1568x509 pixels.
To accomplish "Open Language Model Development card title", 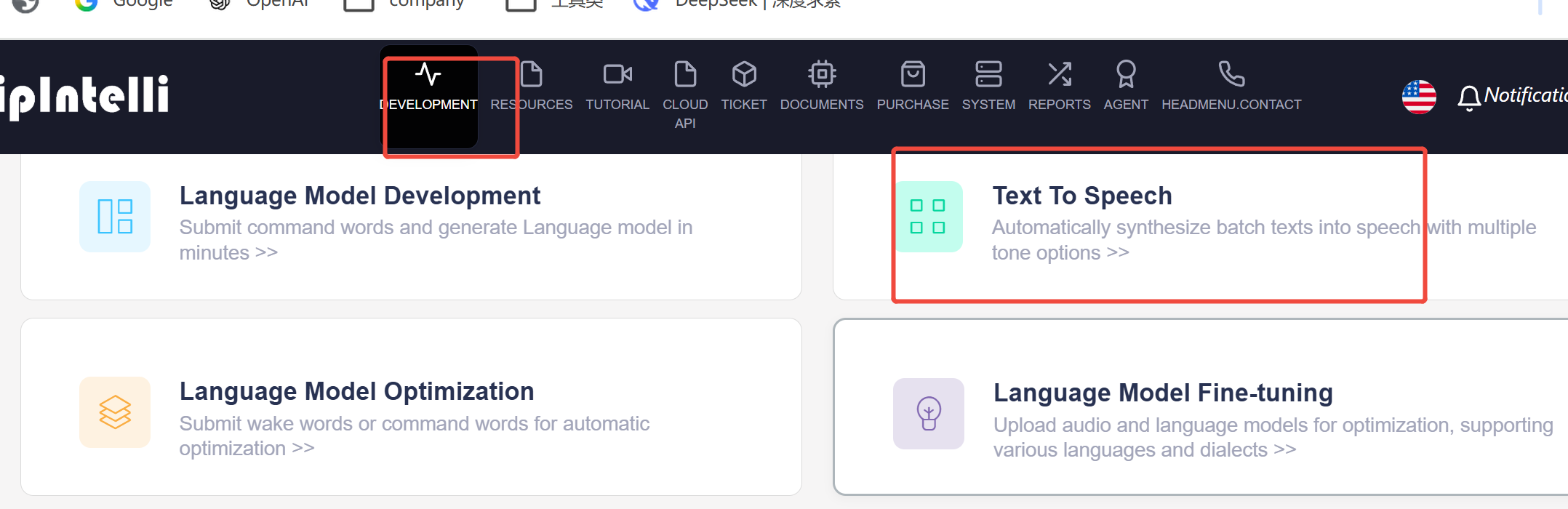I will (359, 196).
